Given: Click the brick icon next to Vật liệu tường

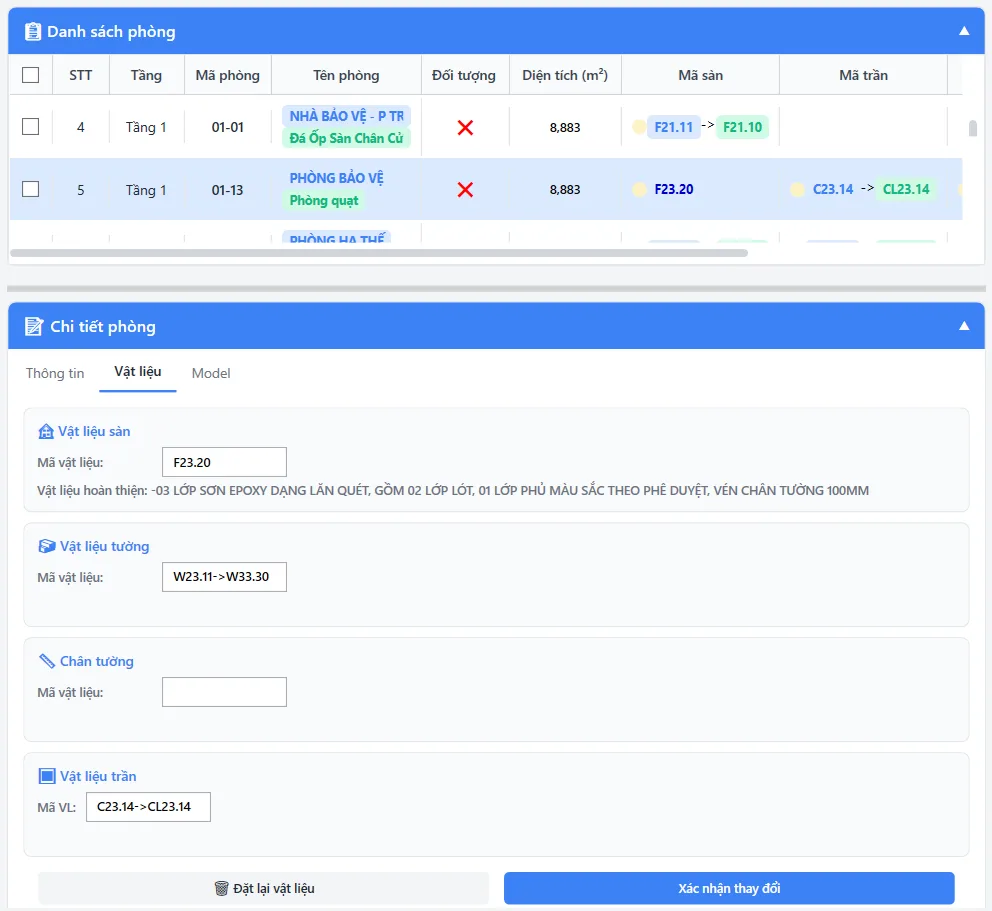Looking at the screenshot, I should point(47,546).
